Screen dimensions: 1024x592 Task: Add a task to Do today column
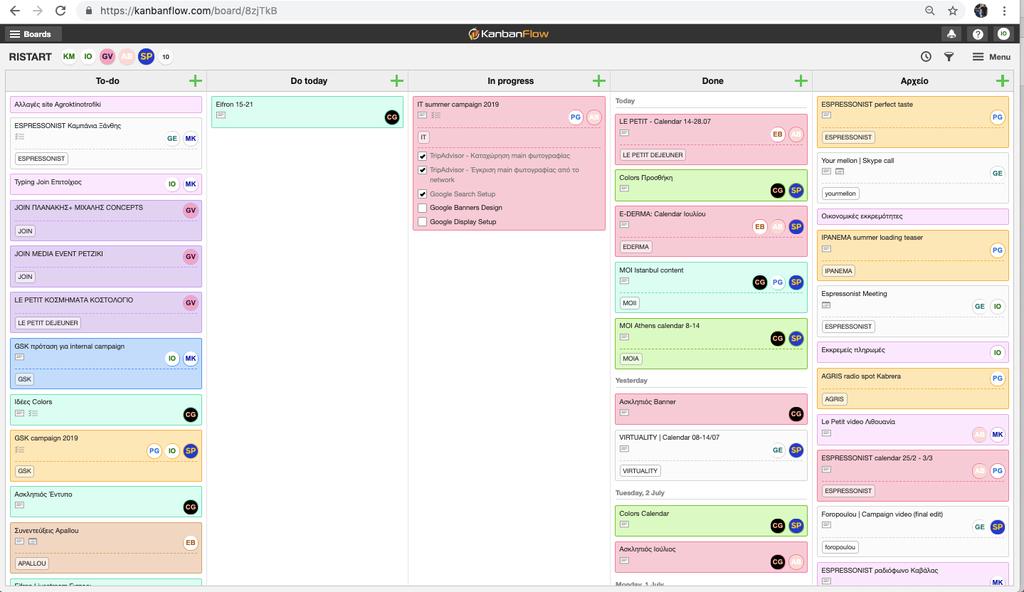point(396,80)
